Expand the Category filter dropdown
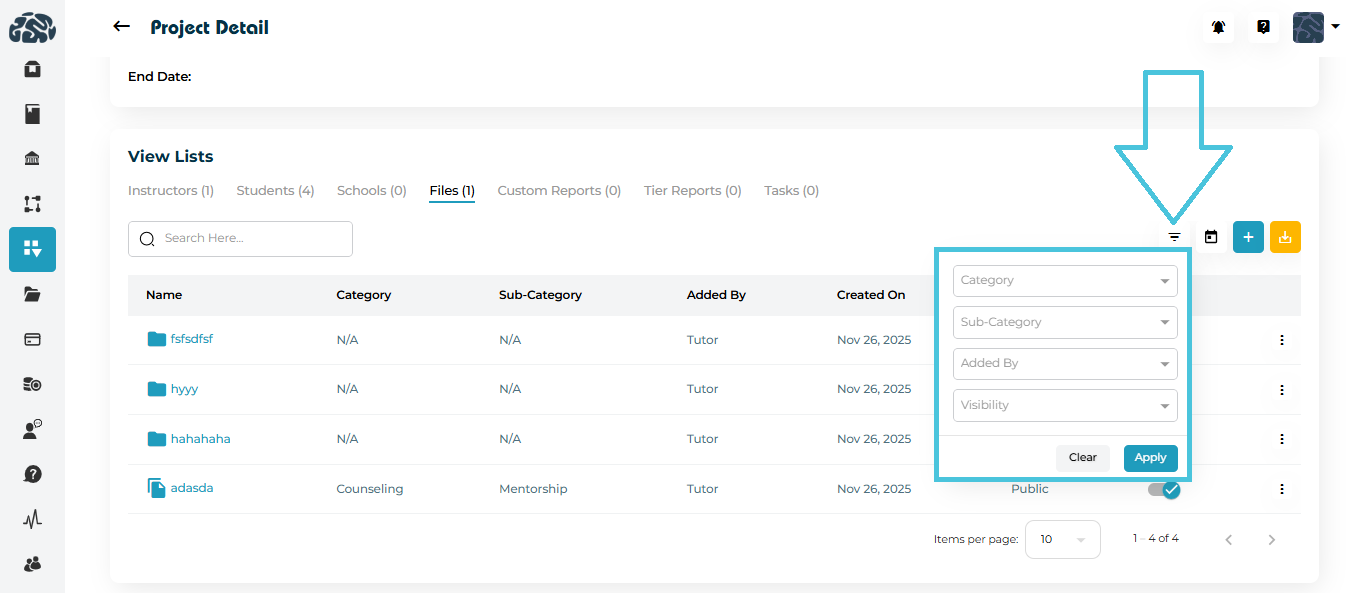Image resolution: width=1359 pixels, height=593 pixels. pyautogui.click(x=1065, y=281)
